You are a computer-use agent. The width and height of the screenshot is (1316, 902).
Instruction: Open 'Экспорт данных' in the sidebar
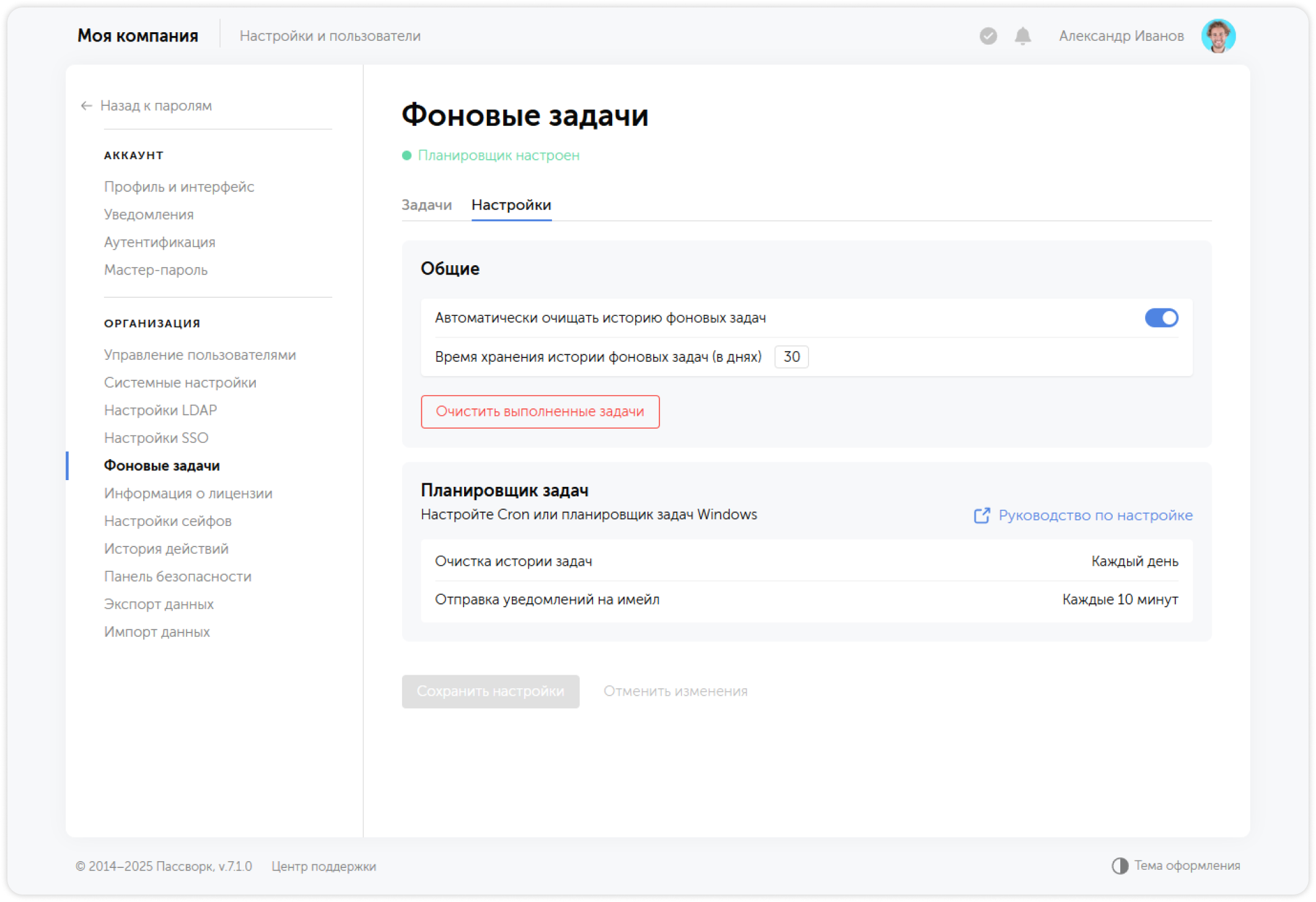point(159,603)
